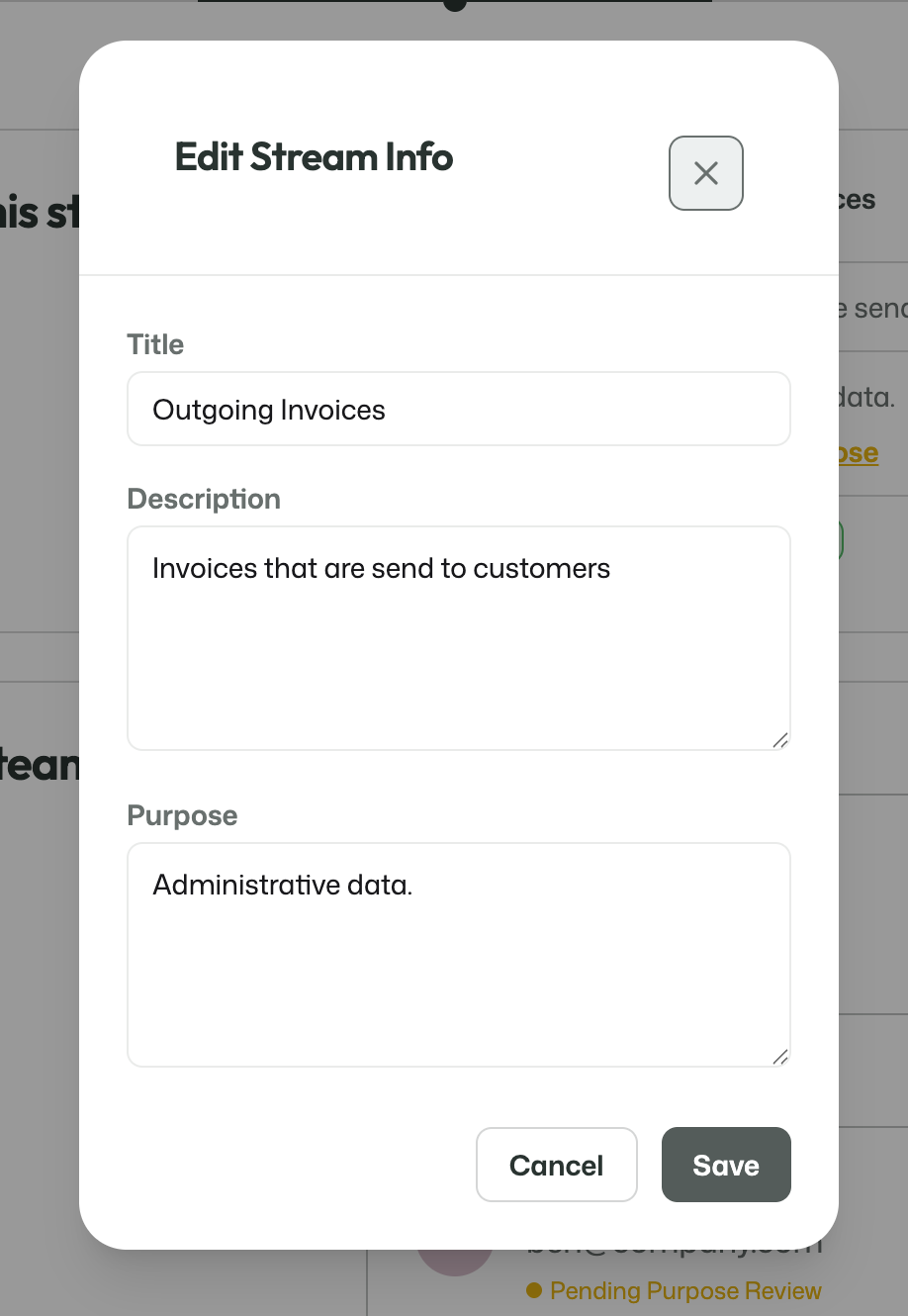
Task: Grab the Description box resize handle
Action: pos(780,740)
